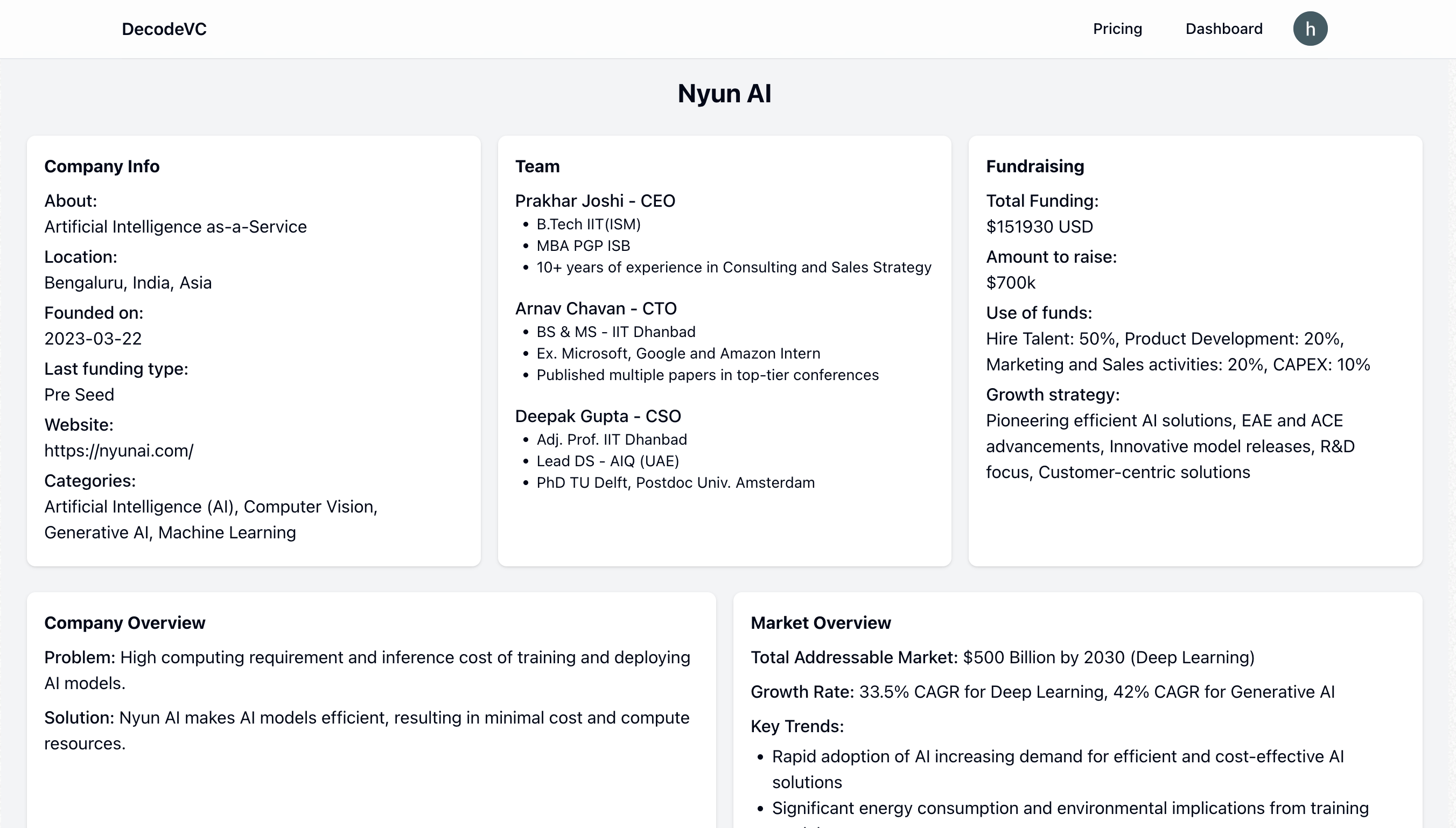Click the 'Significant energy consumption' trend bullet
Image resolution: width=1456 pixels, height=828 pixels.
click(1070, 808)
